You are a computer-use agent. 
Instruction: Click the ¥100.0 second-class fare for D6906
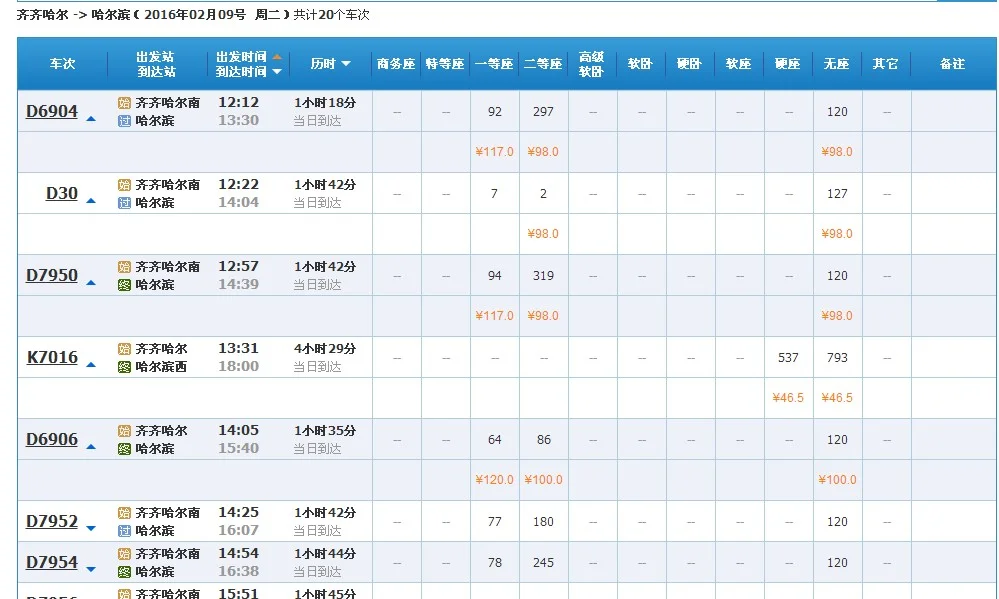tap(543, 479)
